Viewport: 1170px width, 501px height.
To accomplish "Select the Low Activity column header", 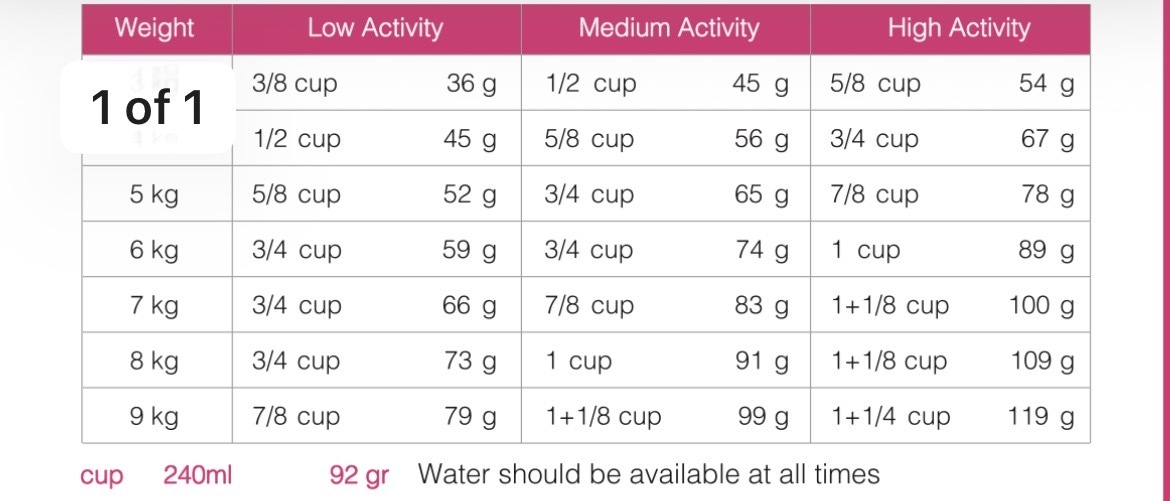I will click(x=375, y=28).
